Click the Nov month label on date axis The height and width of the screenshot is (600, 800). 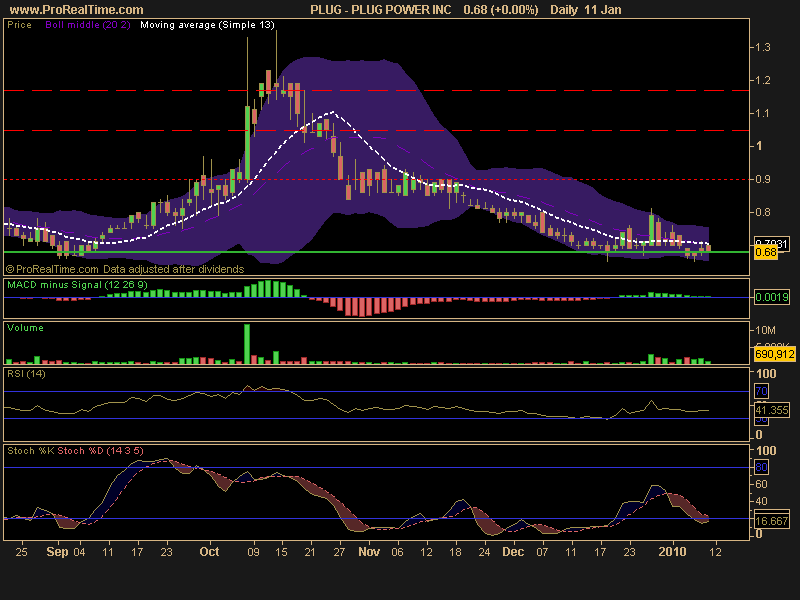click(x=369, y=552)
